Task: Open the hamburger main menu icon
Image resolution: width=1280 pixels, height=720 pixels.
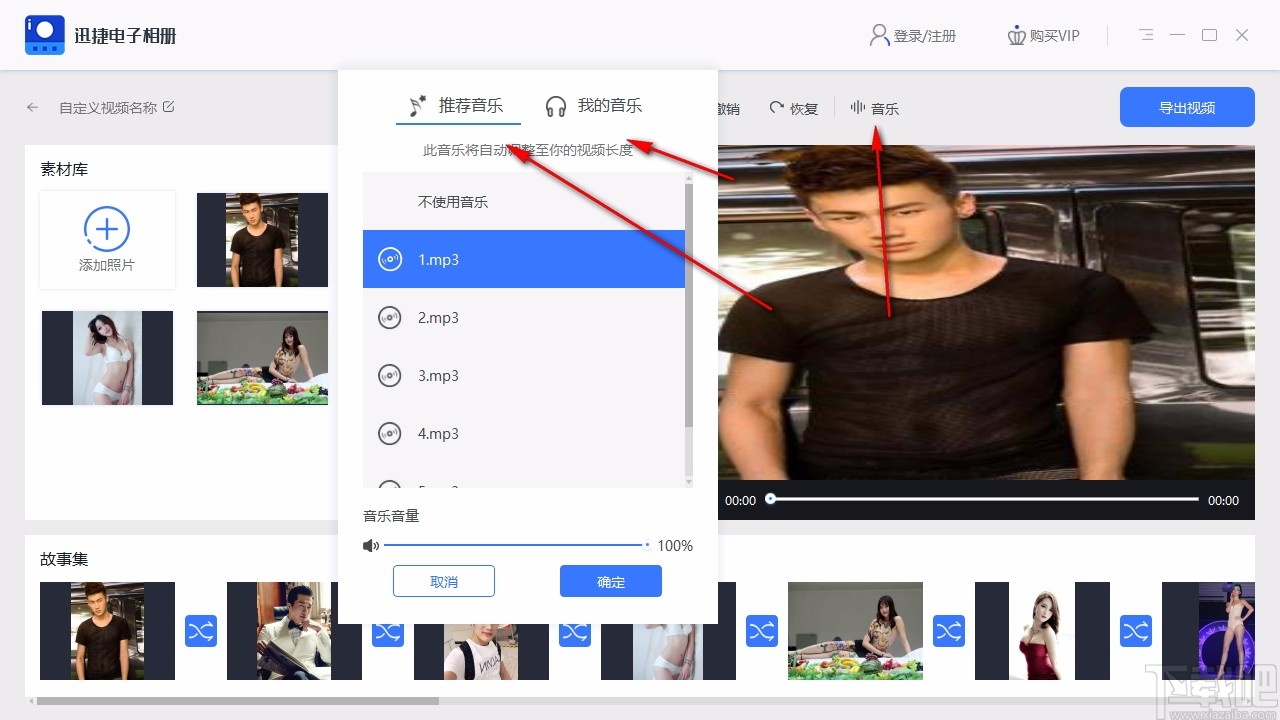Action: point(1146,35)
